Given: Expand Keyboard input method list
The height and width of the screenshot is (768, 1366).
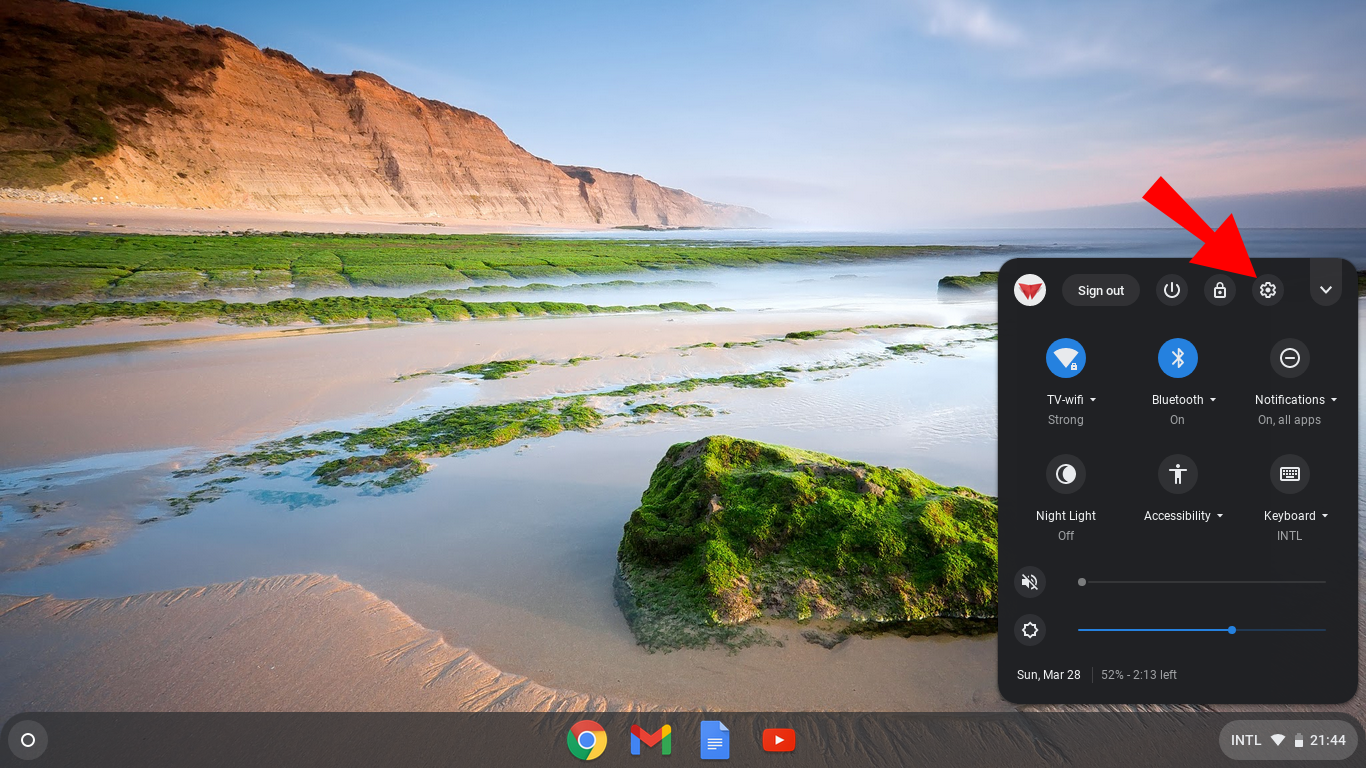Looking at the screenshot, I should click(x=1296, y=515).
